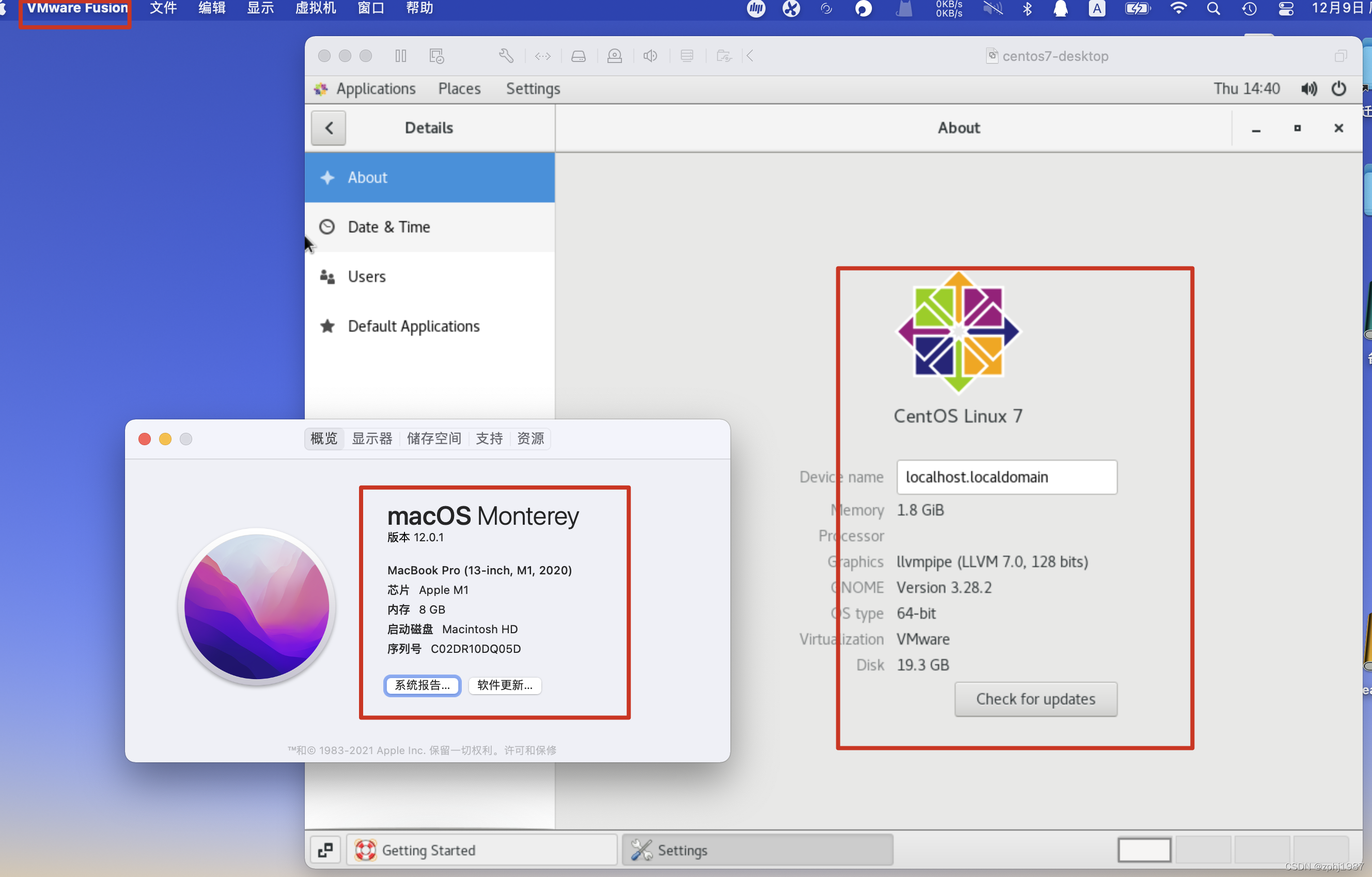The height and width of the screenshot is (877, 1372).
Task: Click the CentOS logo image
Action: tap(958, 332)
